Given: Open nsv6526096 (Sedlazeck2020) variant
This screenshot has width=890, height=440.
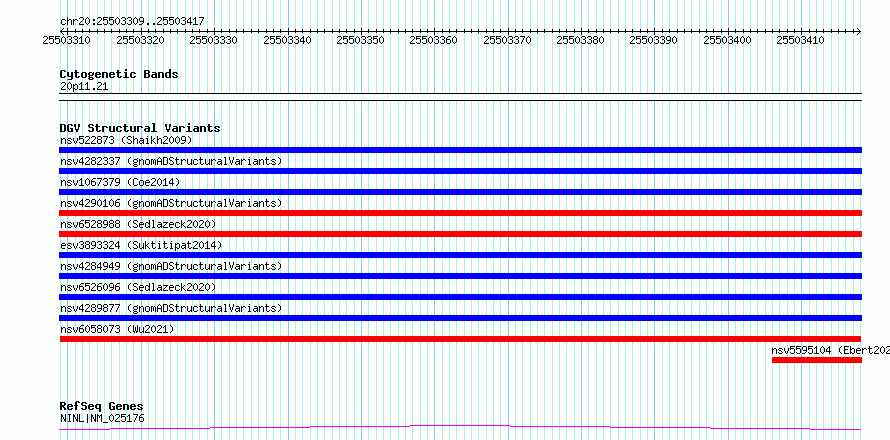Looking at the screenshot, I should [138, 287].
